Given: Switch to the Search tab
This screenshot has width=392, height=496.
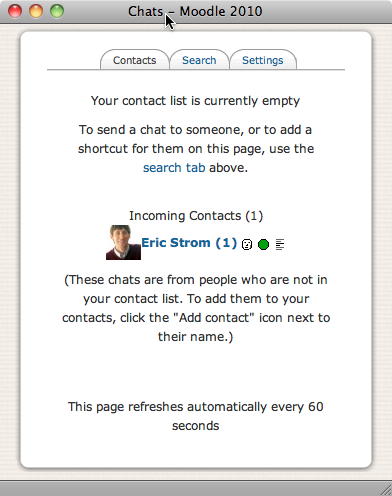Looking at the screenshot, I should point(199,60).
